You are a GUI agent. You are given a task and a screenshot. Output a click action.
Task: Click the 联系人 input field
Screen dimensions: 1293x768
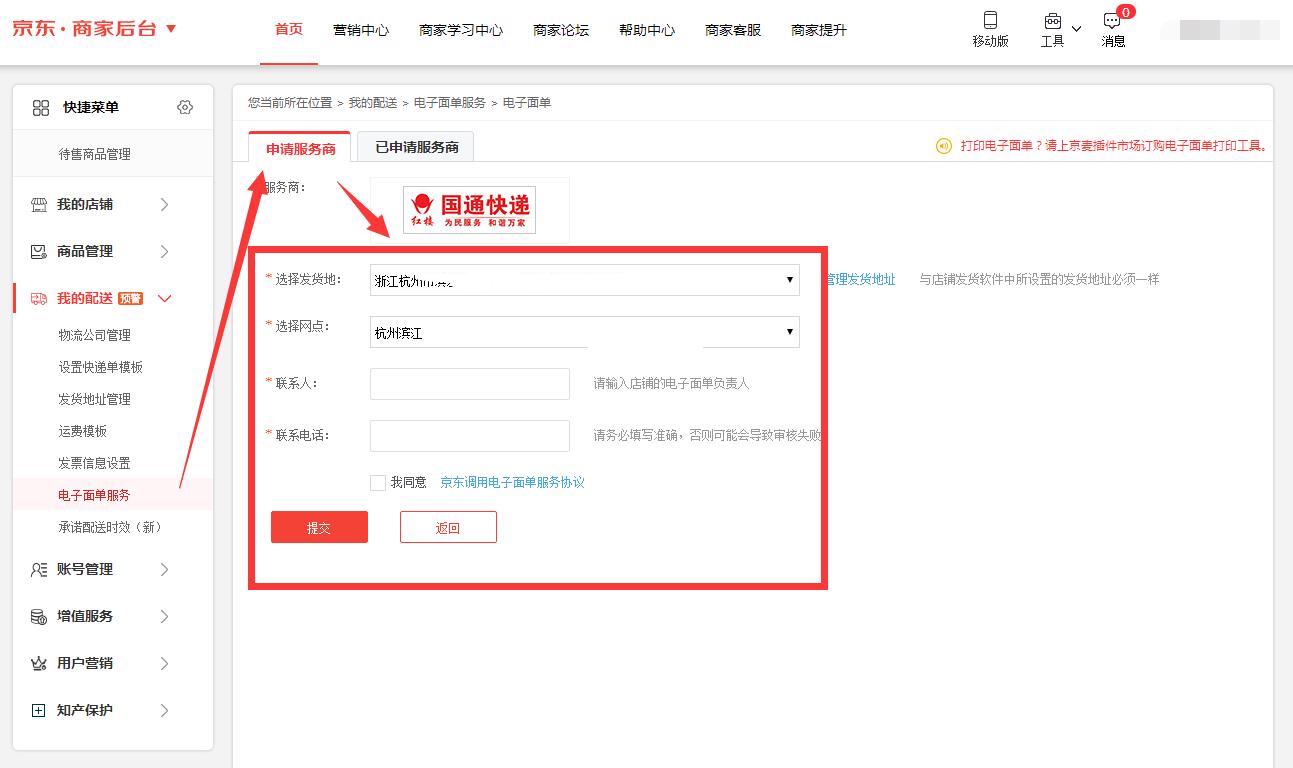pyautogui.click(x=469, y=383)
